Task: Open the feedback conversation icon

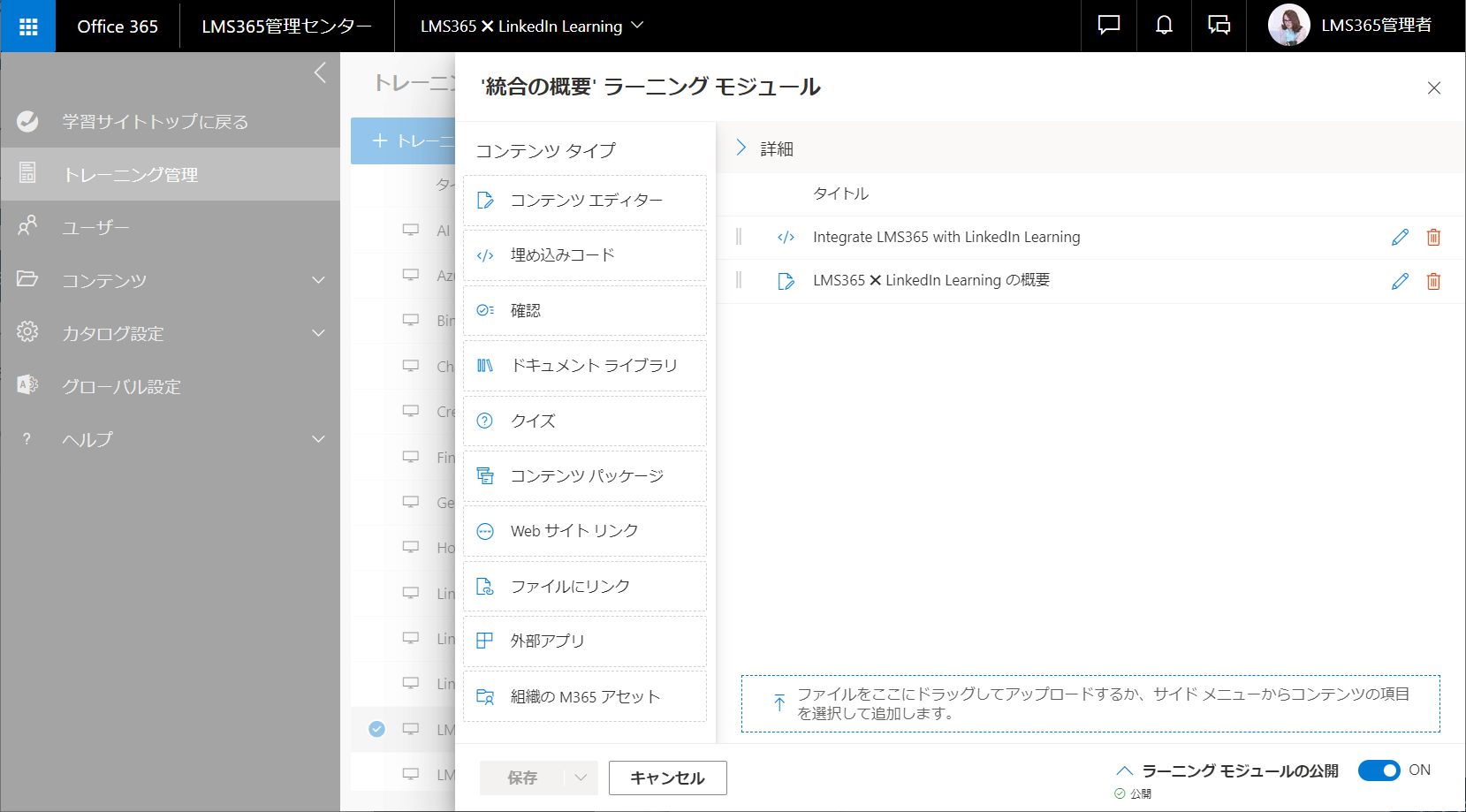Action: click(1219, 26)
